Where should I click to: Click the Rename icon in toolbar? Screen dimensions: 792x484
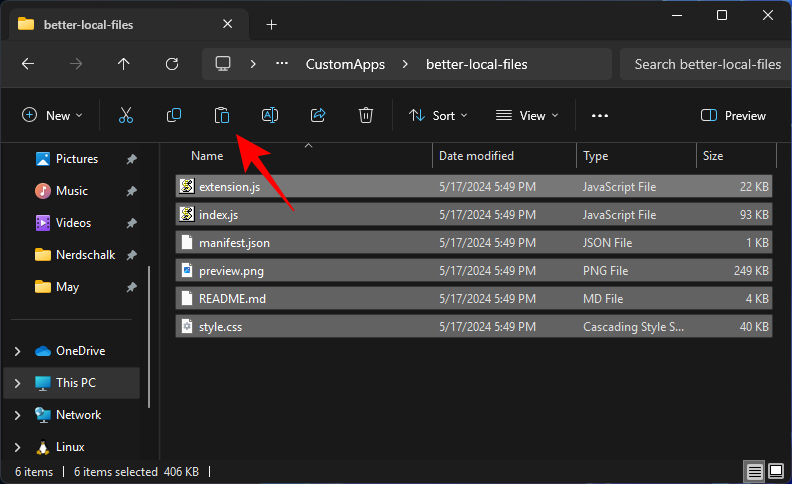pyautogui.click(x=270, y=116)
